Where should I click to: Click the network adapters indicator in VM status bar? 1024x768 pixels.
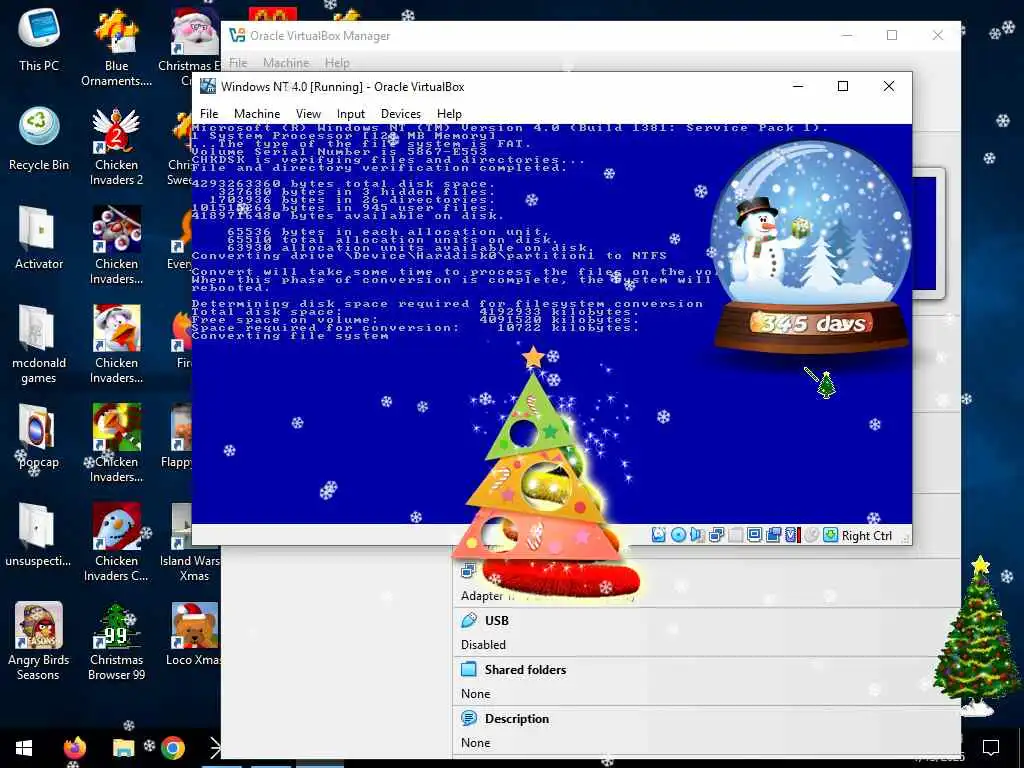tap(716, 535)
